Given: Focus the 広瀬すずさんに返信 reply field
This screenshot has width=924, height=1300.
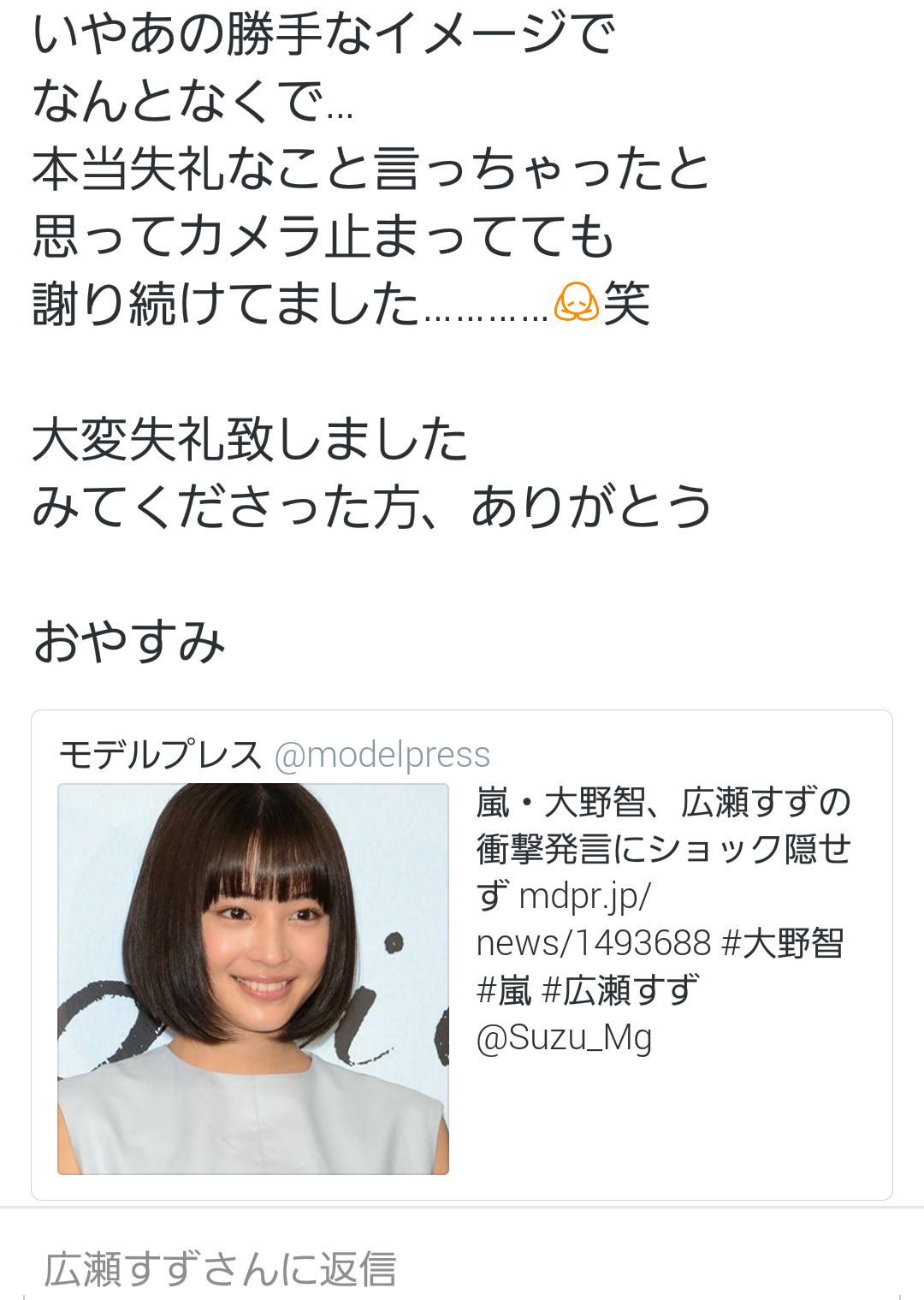Looking at the screenshot, I should click(462, 1268).
